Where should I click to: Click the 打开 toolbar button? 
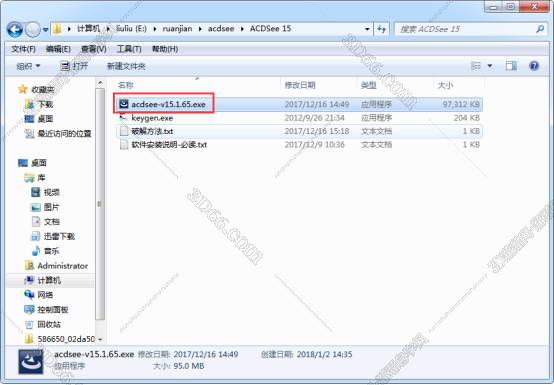(x=74, y=66)
